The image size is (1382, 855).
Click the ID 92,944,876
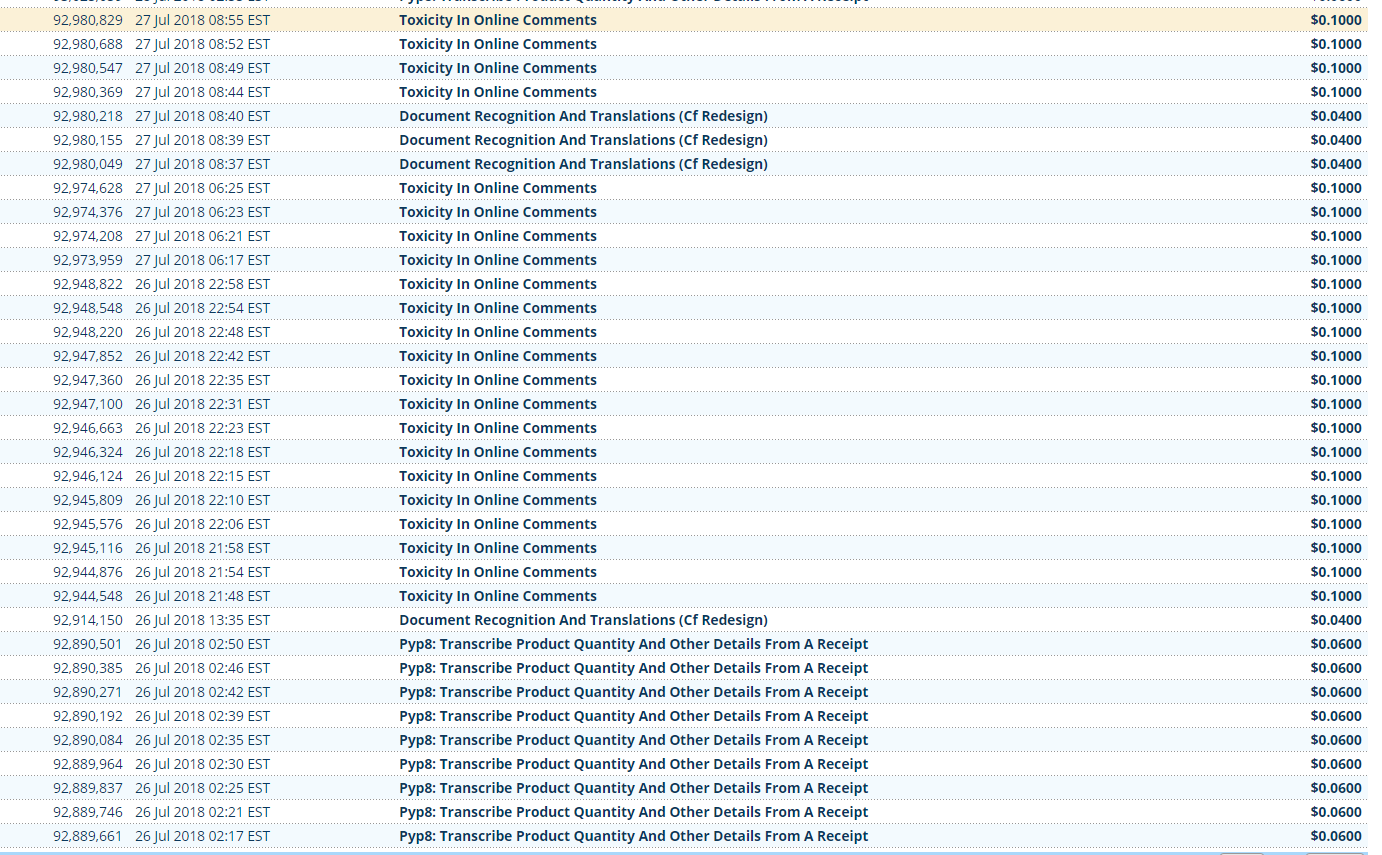88,572
